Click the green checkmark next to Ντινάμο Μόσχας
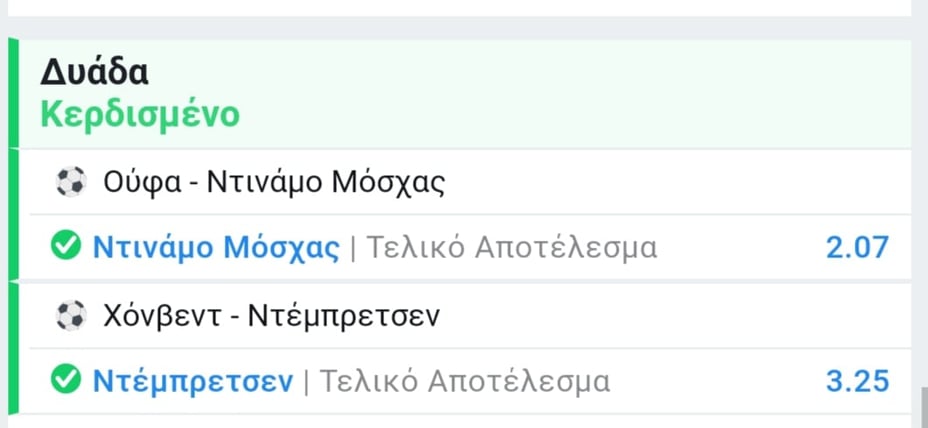928x428 pixels. pos(66,247)
